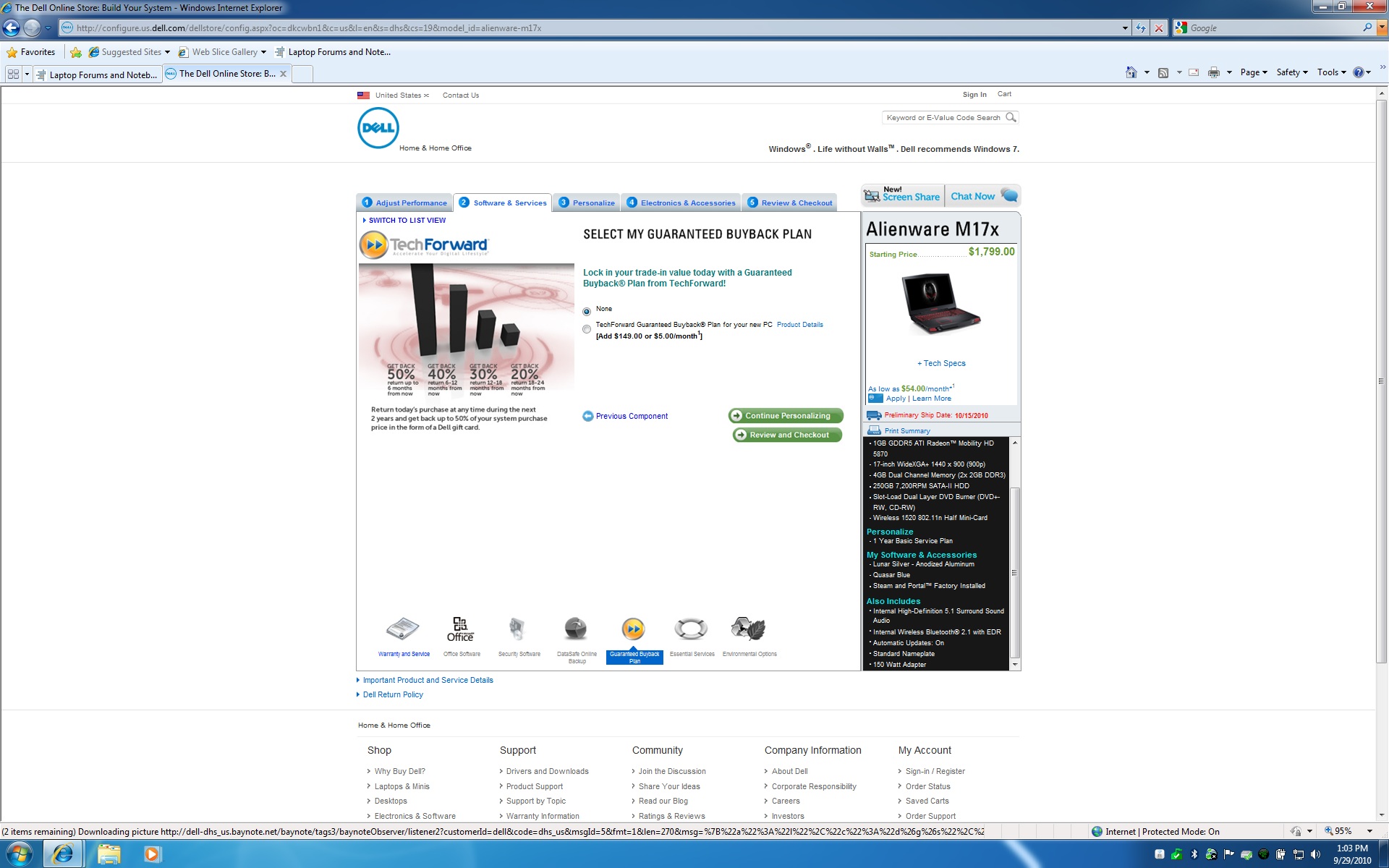Click the Google search box
1389x868 pixels.
(x=1275, y=28)
